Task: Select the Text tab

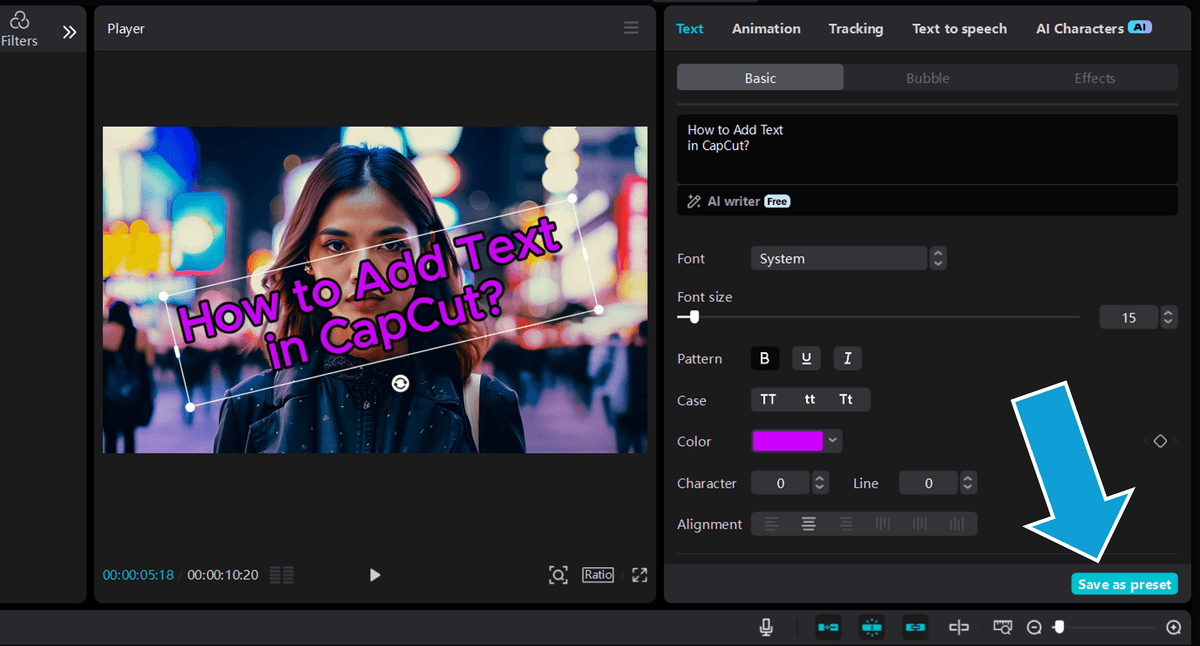Action: coord(690,29)
